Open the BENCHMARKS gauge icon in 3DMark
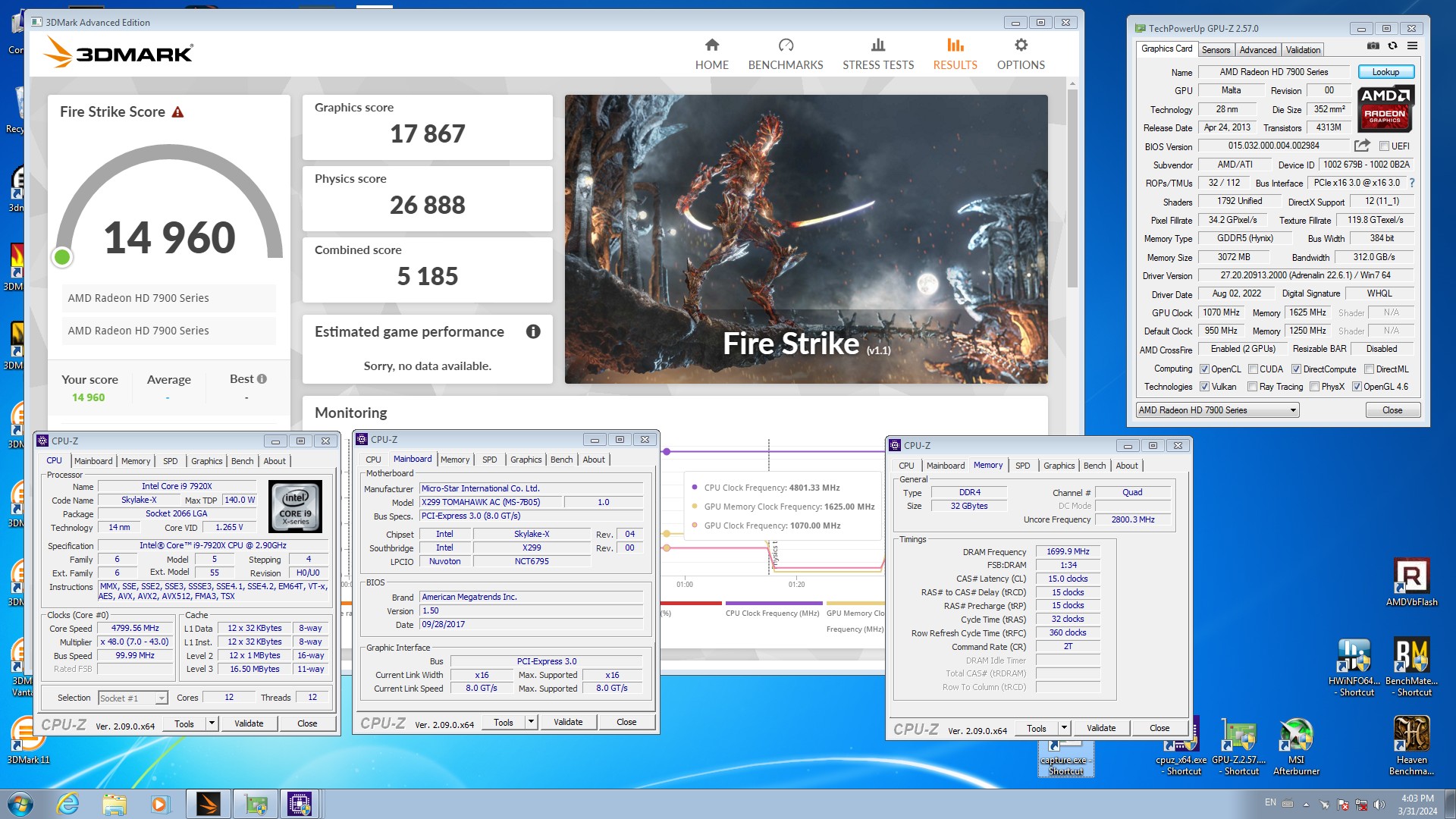Image resolution: width=1456 pixels, height=819 pixels. 786,45
